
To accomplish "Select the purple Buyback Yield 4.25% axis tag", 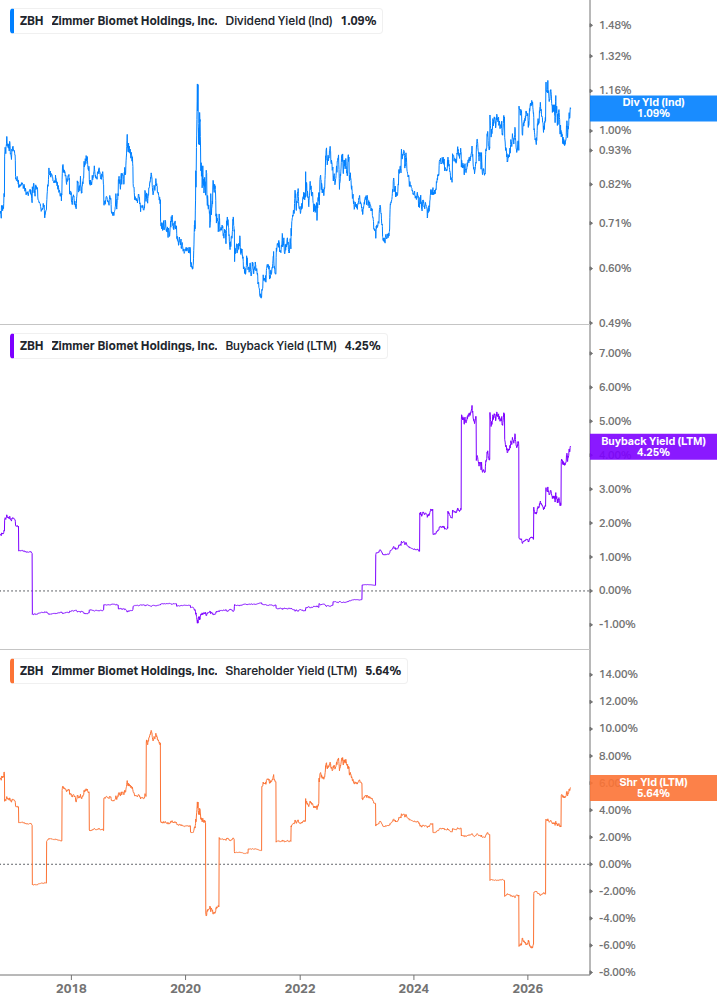I will tap(653, 447).
